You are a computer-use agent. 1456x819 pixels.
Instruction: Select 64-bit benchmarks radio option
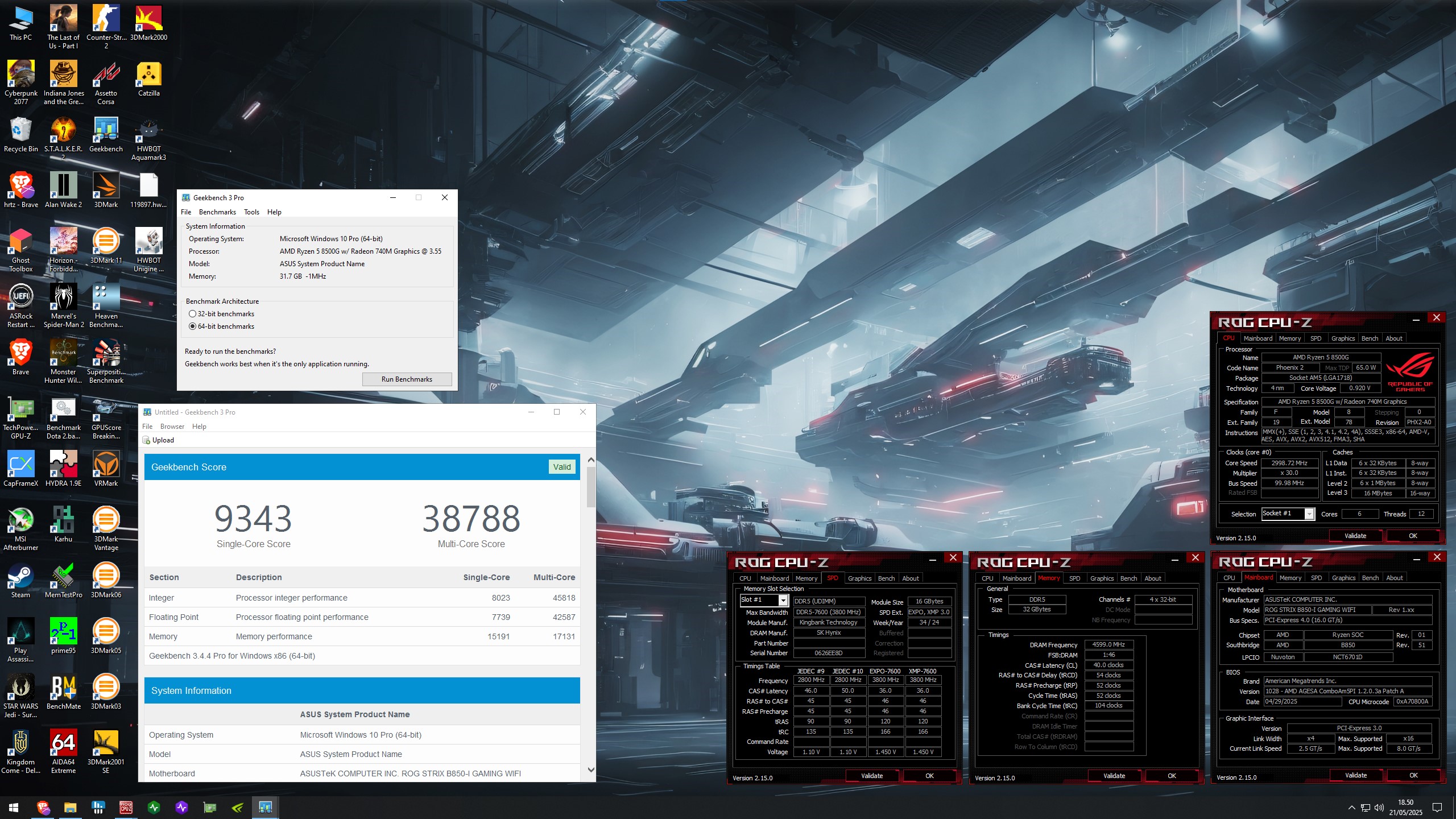click(x=192, y=326)
